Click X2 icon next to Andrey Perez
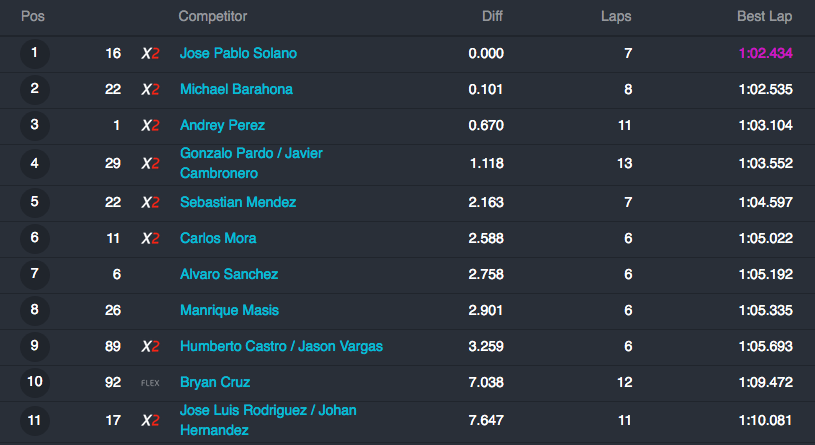The image size is (815, 445). pyautogui.click(x=150, y=125)
